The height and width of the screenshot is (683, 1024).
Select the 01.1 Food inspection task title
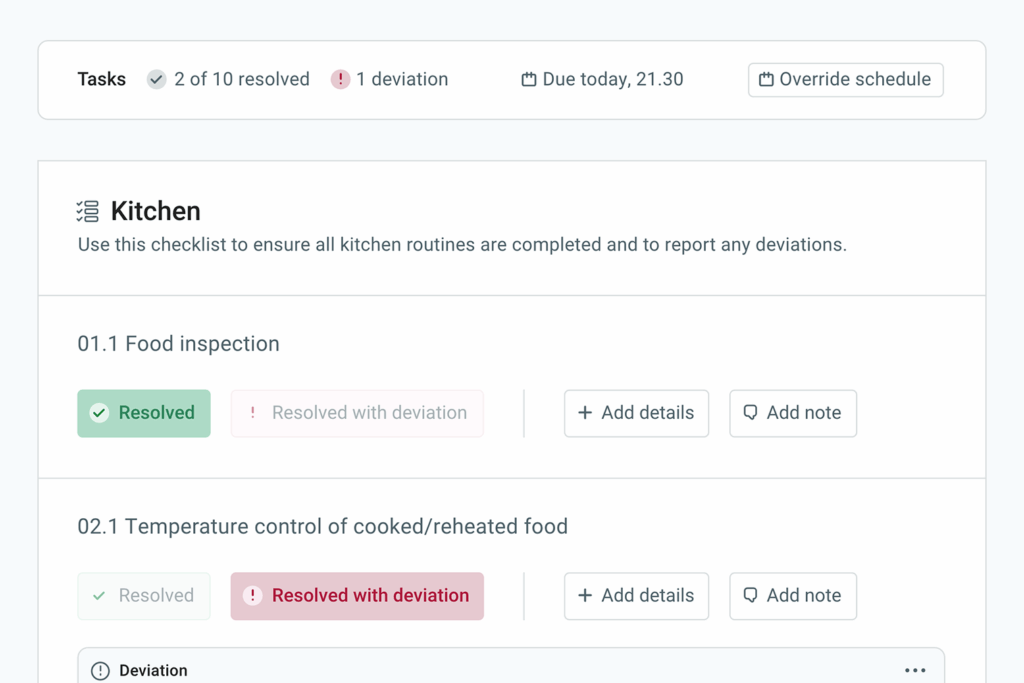tap(178, 344)
